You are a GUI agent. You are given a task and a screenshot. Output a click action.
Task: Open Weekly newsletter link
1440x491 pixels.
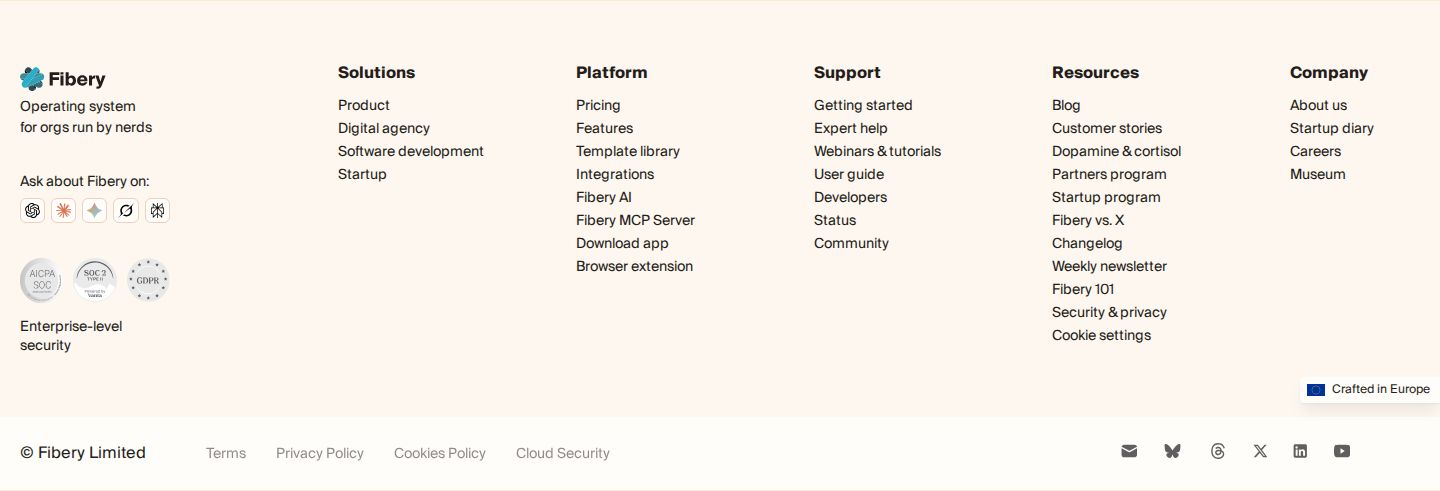[1109, 266]
